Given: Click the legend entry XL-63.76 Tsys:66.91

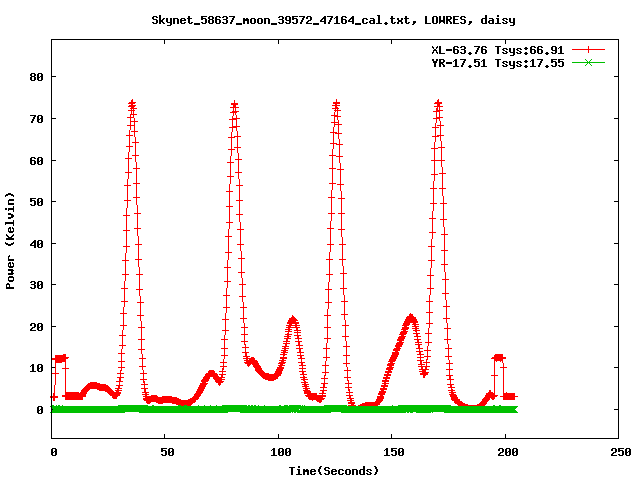Looking at the screenshot, I should (x=498, y=50).
